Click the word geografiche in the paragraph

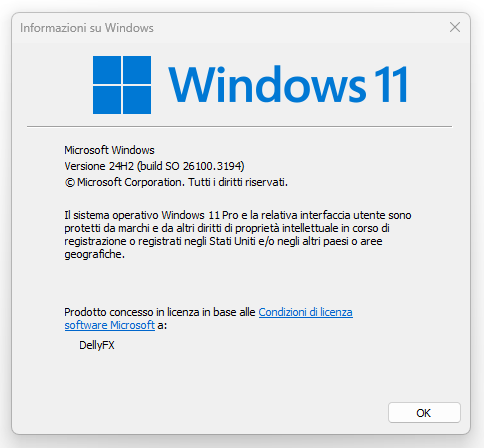tap(94, 254)
